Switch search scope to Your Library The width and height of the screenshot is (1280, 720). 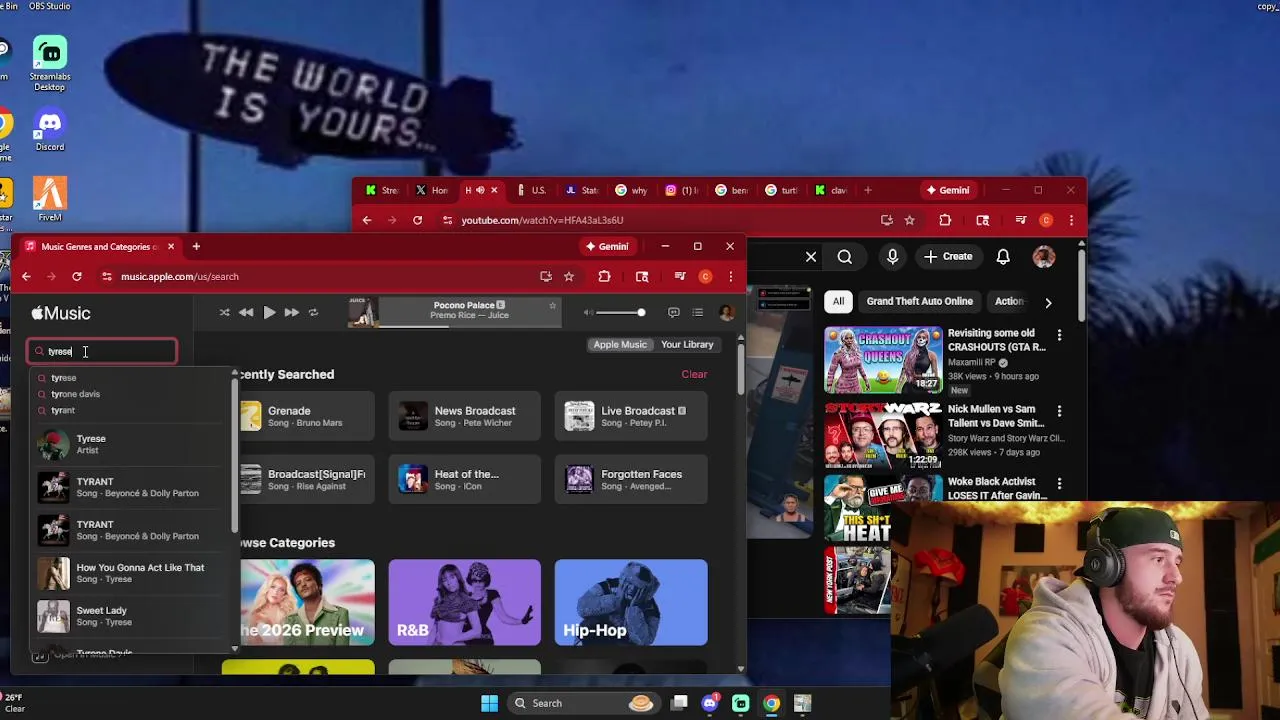[x=687, y=344]
